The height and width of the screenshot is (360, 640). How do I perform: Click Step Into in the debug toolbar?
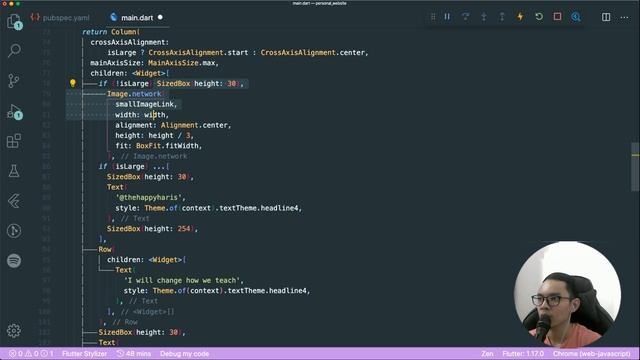(x=484, y=17)
